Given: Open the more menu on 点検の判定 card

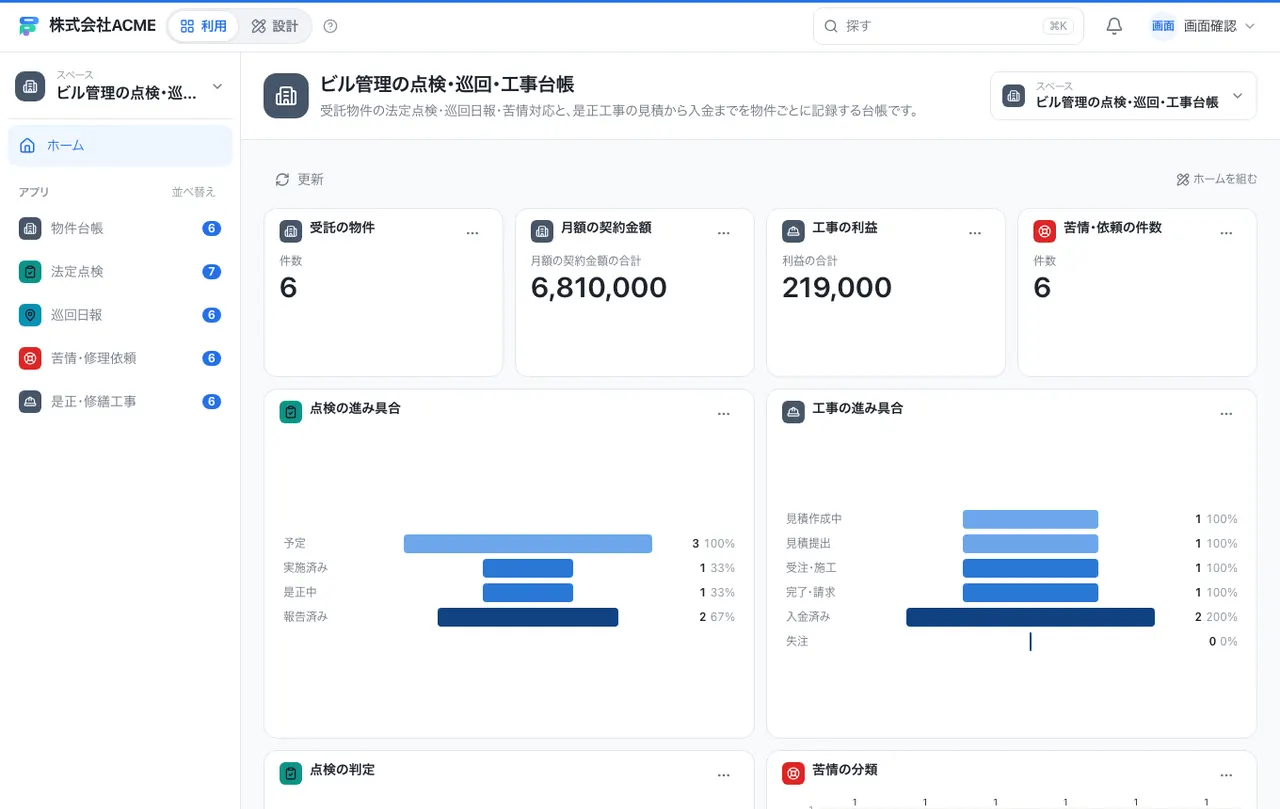Looking at the screenshot, I should tap(724, 775).
